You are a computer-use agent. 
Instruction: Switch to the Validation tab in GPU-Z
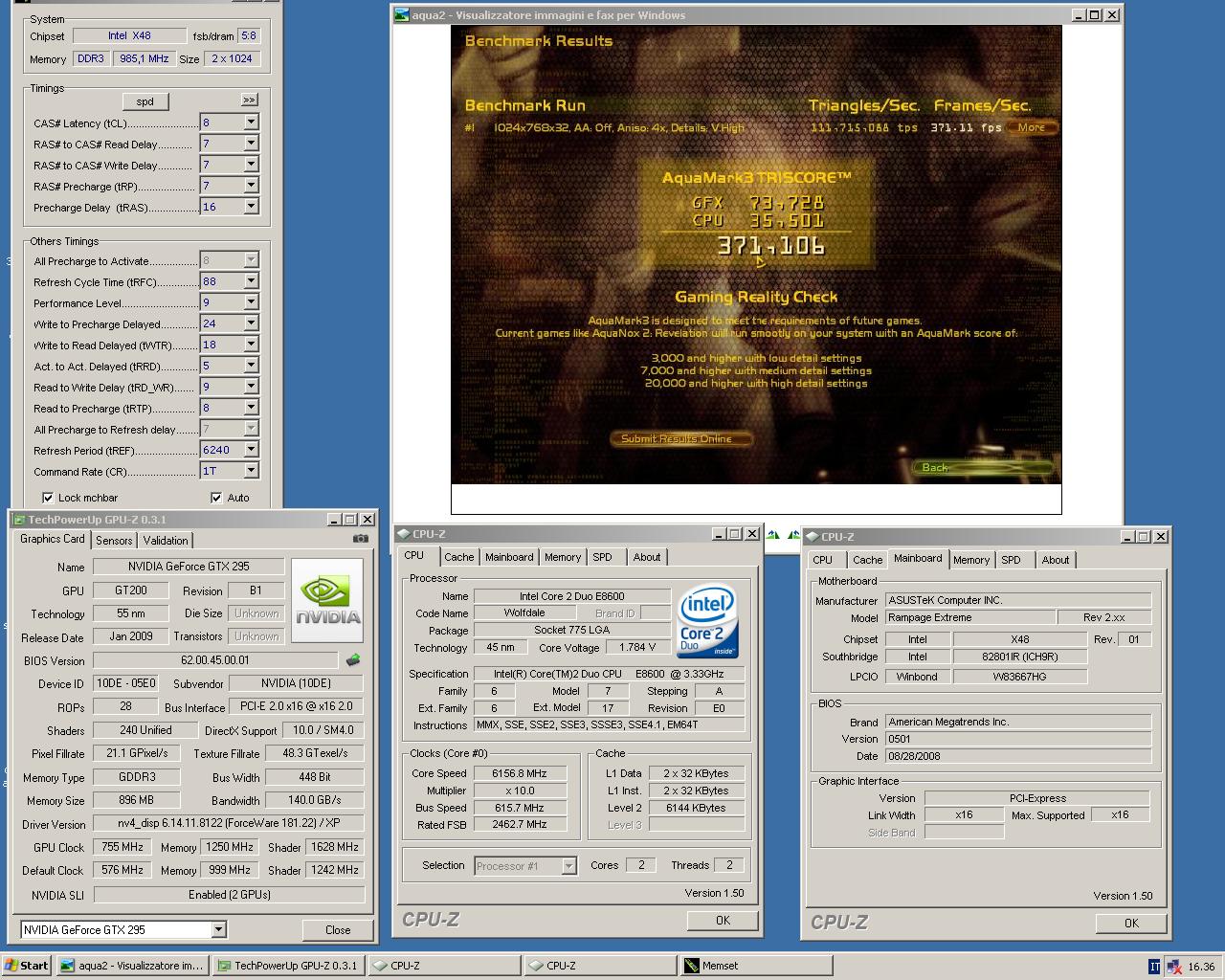[166, 541]
